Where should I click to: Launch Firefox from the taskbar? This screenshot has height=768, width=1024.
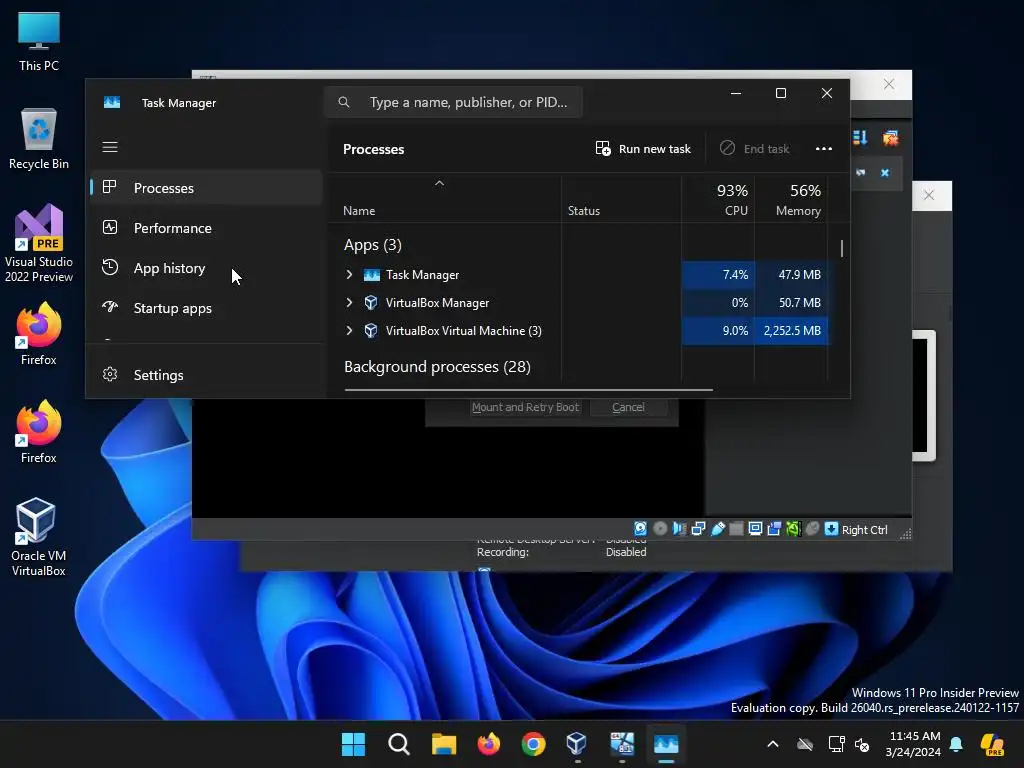click(488, 744)
